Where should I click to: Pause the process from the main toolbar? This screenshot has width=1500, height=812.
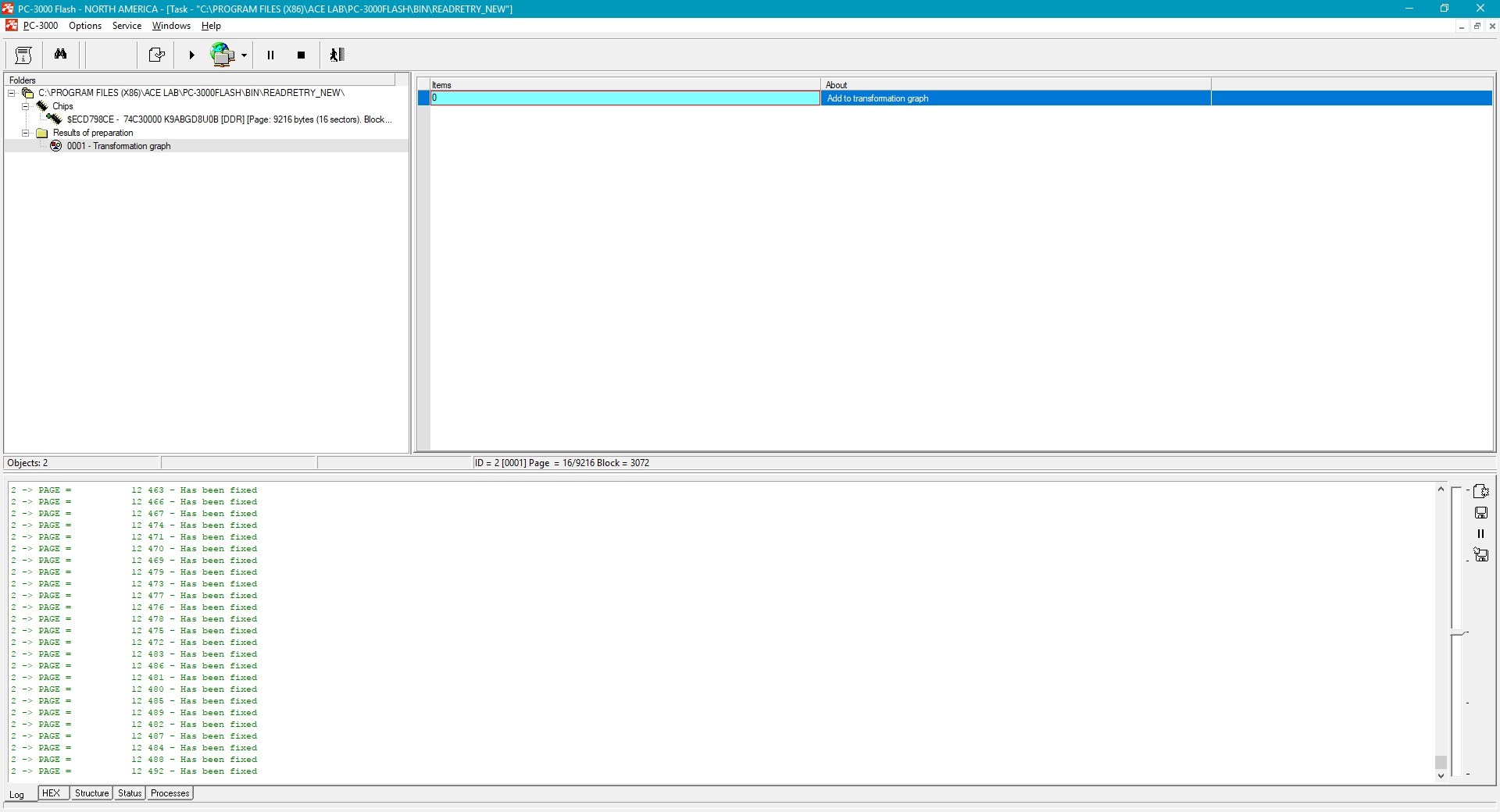(271, 55)
